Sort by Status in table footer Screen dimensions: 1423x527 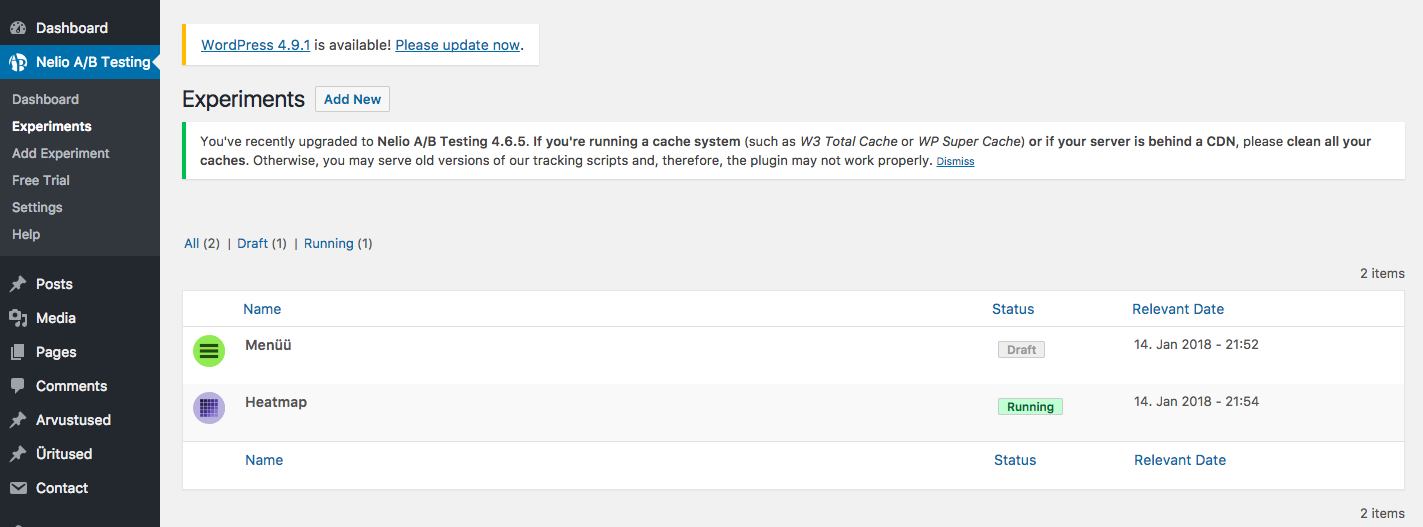(x=1015, y=460)
